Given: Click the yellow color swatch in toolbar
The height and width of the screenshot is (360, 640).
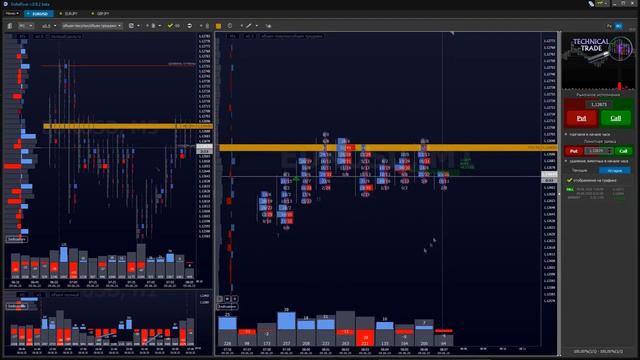Looking at the screenshot, I should [218, 26].
